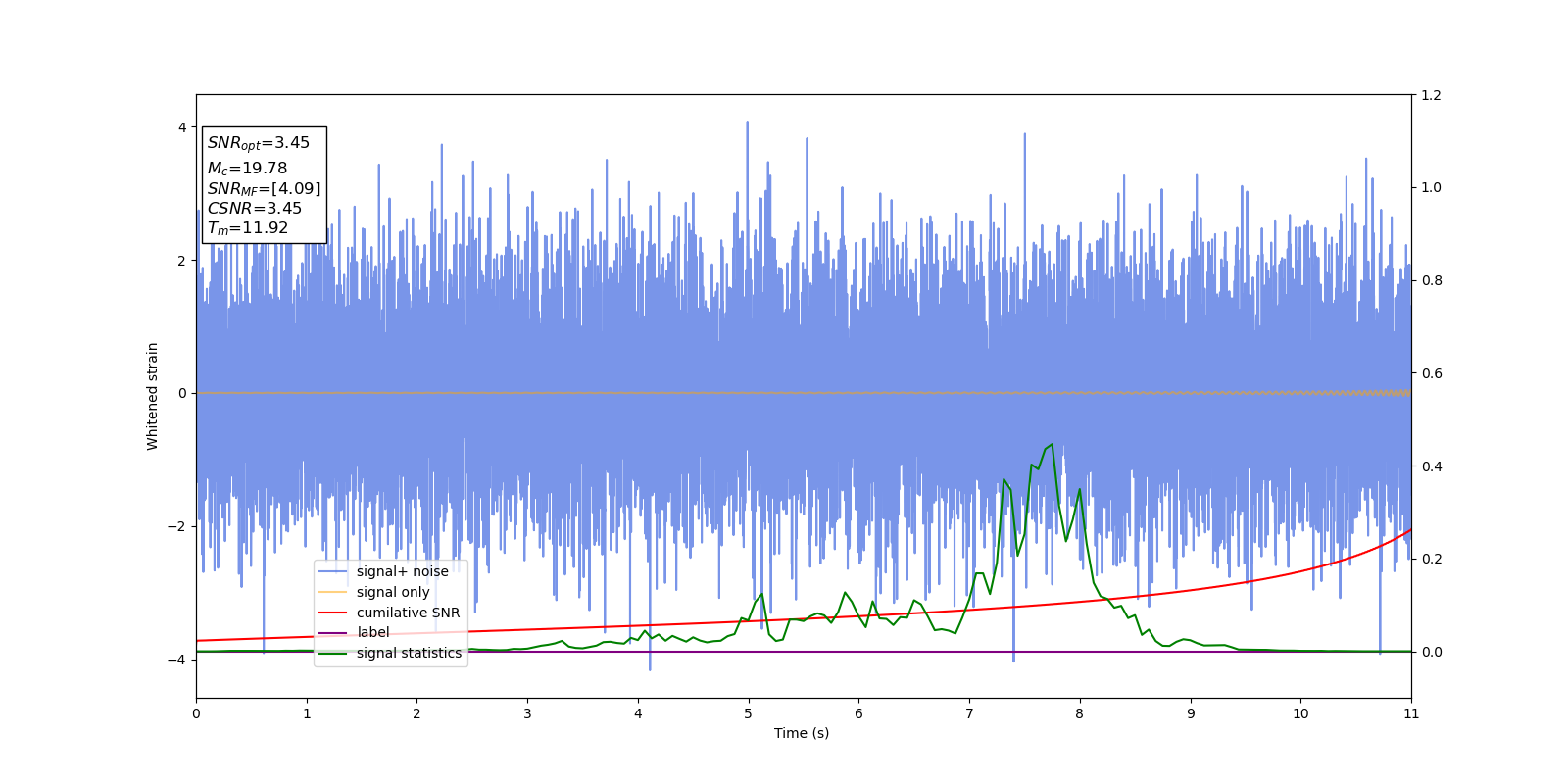Click the x-axis tick label 11

coord(1411,713)
